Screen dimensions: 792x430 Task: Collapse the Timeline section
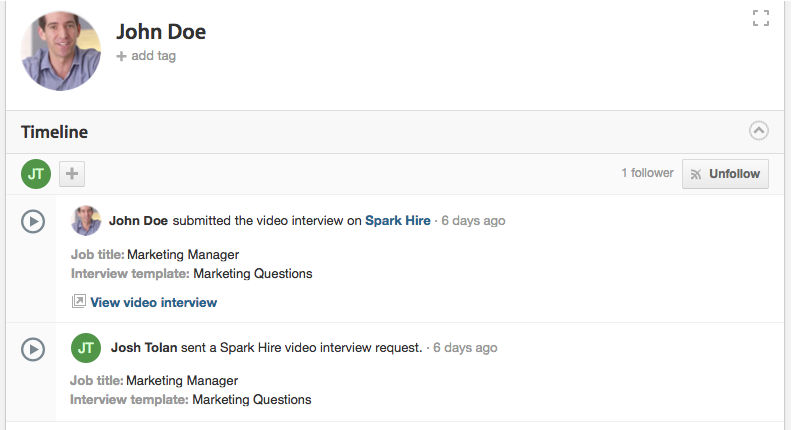[x=759, y=131]
